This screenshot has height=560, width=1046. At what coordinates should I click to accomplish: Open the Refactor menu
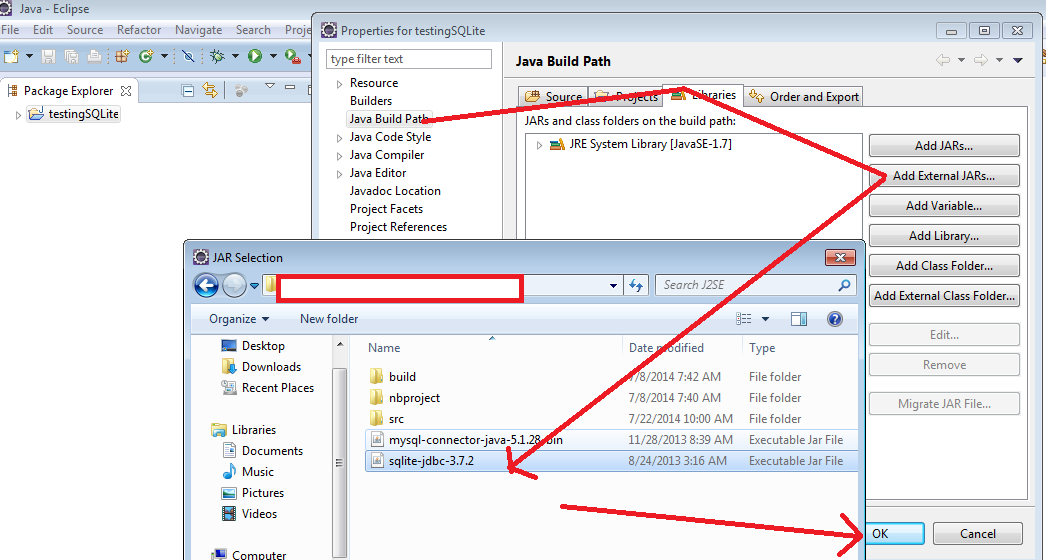click(x=139, y=30)
